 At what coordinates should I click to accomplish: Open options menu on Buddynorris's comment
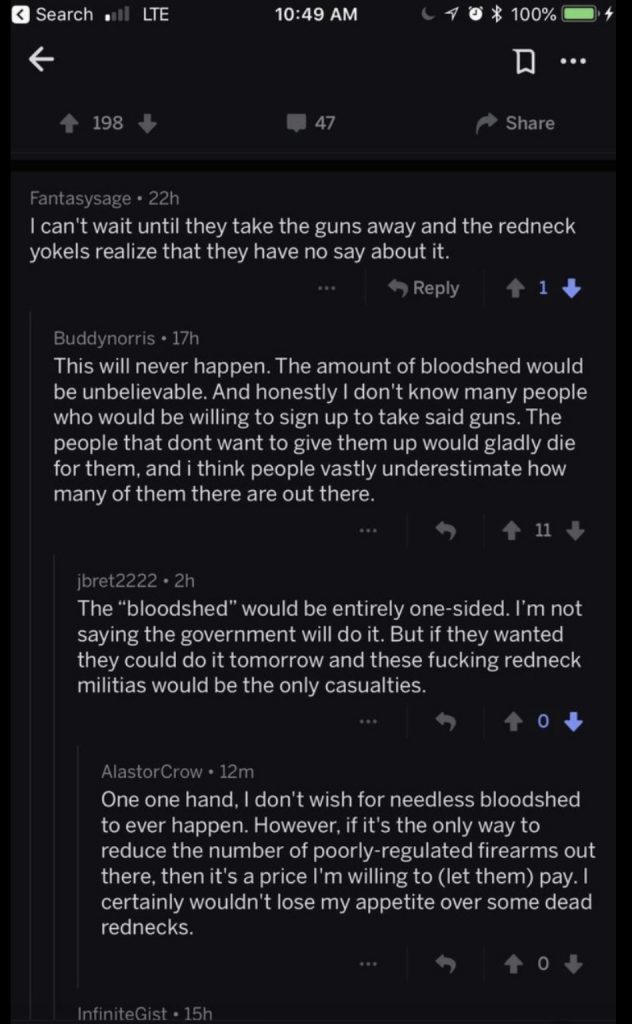click(x=370, y=531)
